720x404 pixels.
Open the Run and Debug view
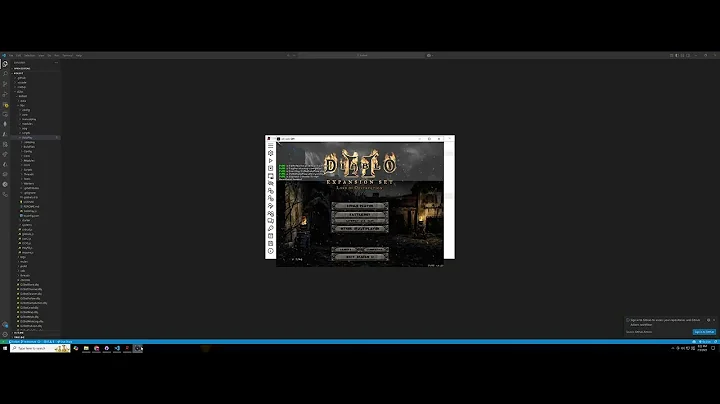pos(5,94)
